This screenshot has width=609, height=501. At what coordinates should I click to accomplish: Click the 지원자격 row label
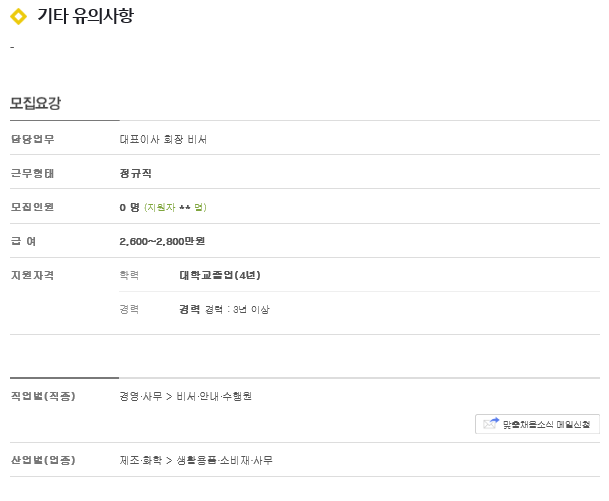click(31, 275)
